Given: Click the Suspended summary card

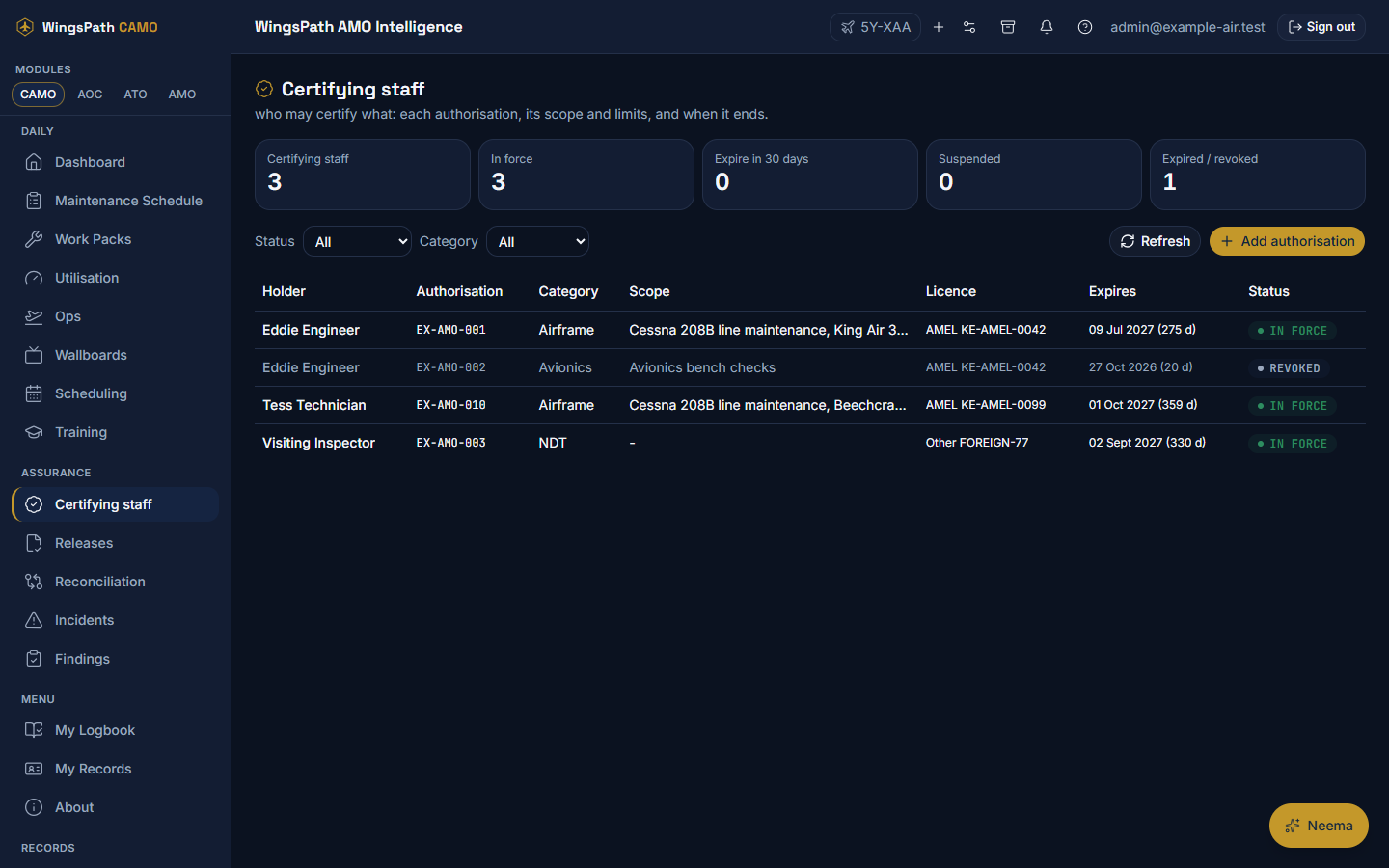Looking at the screenshot, I should [1034, 175].
